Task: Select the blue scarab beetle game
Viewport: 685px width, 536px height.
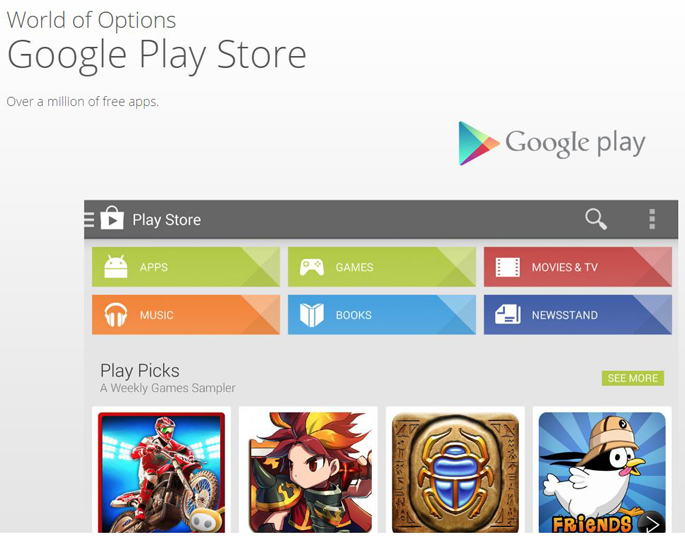Action: tap(455, 472)
